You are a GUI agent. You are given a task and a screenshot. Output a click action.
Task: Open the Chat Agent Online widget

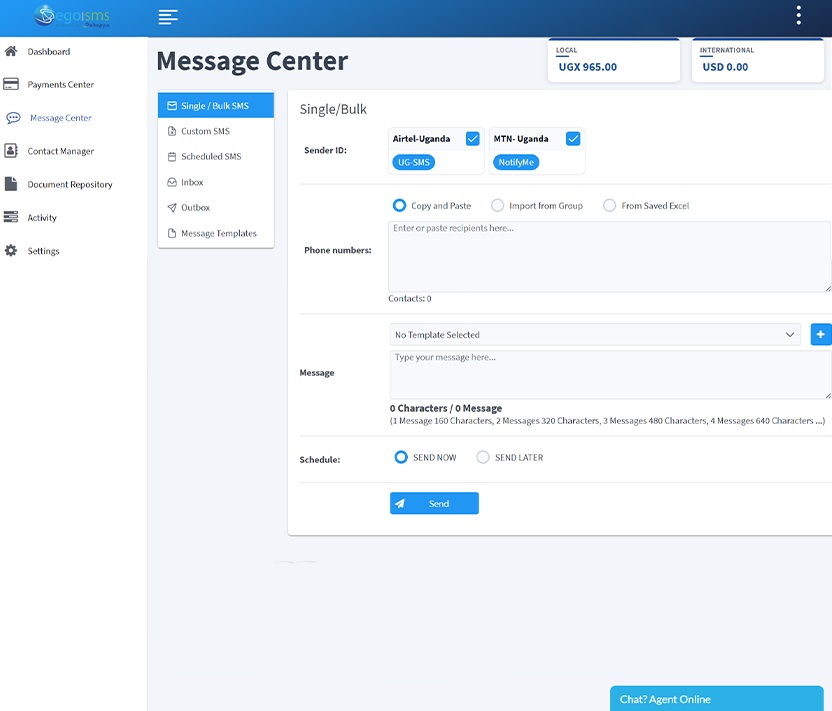(716, 699)
